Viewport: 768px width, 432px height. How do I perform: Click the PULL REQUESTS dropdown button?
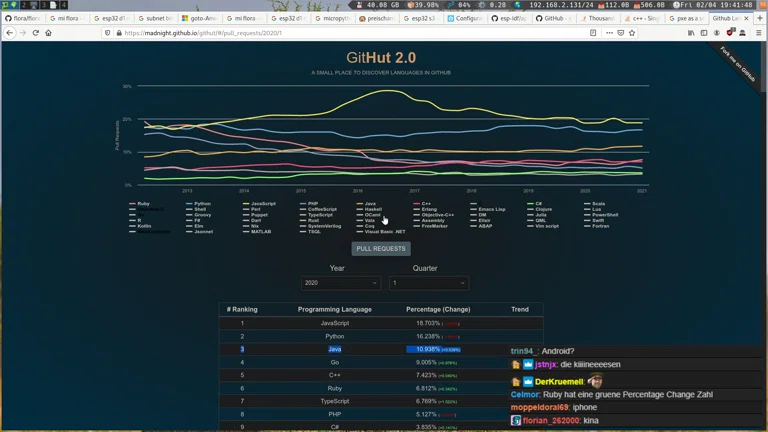click(x=381, y=248)
